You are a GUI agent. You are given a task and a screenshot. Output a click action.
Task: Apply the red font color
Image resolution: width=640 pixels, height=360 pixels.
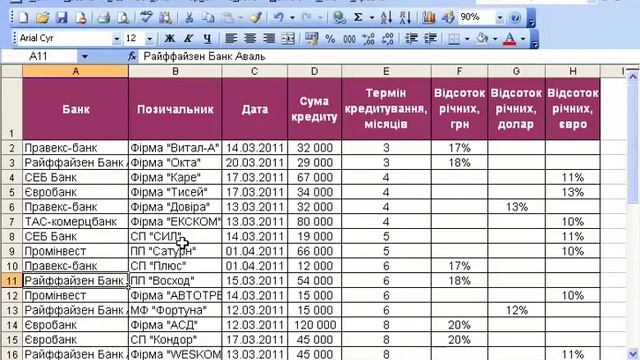509,39
